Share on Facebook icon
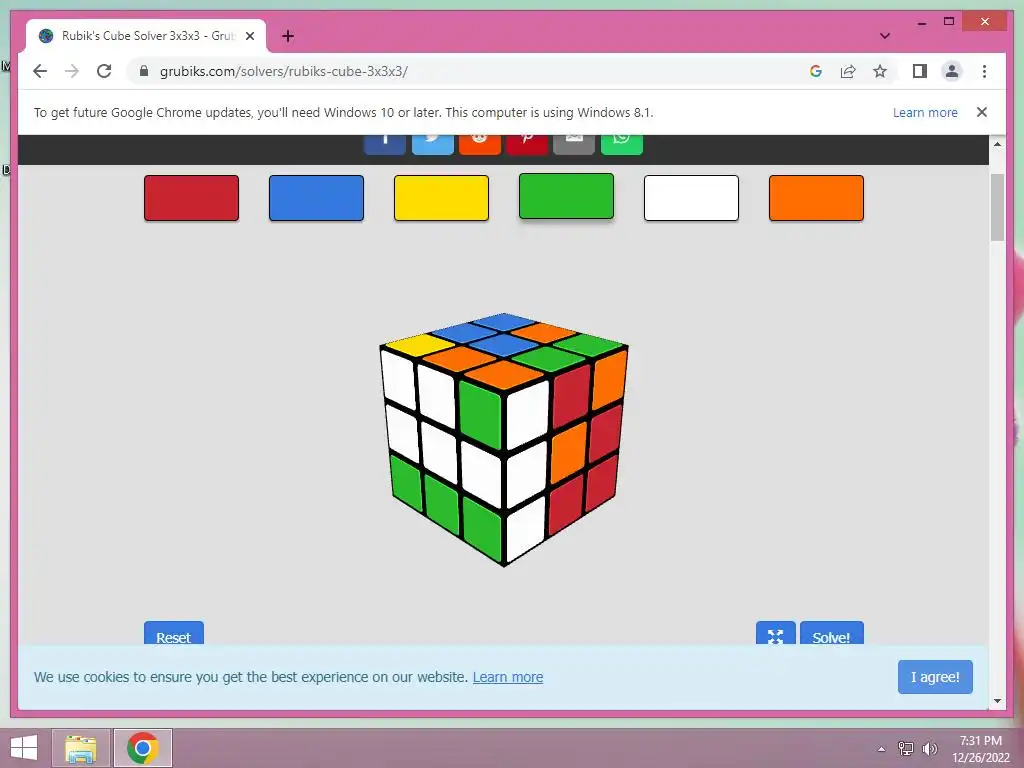This screenshot has width=1024, height=768. (x=385, y=145)
